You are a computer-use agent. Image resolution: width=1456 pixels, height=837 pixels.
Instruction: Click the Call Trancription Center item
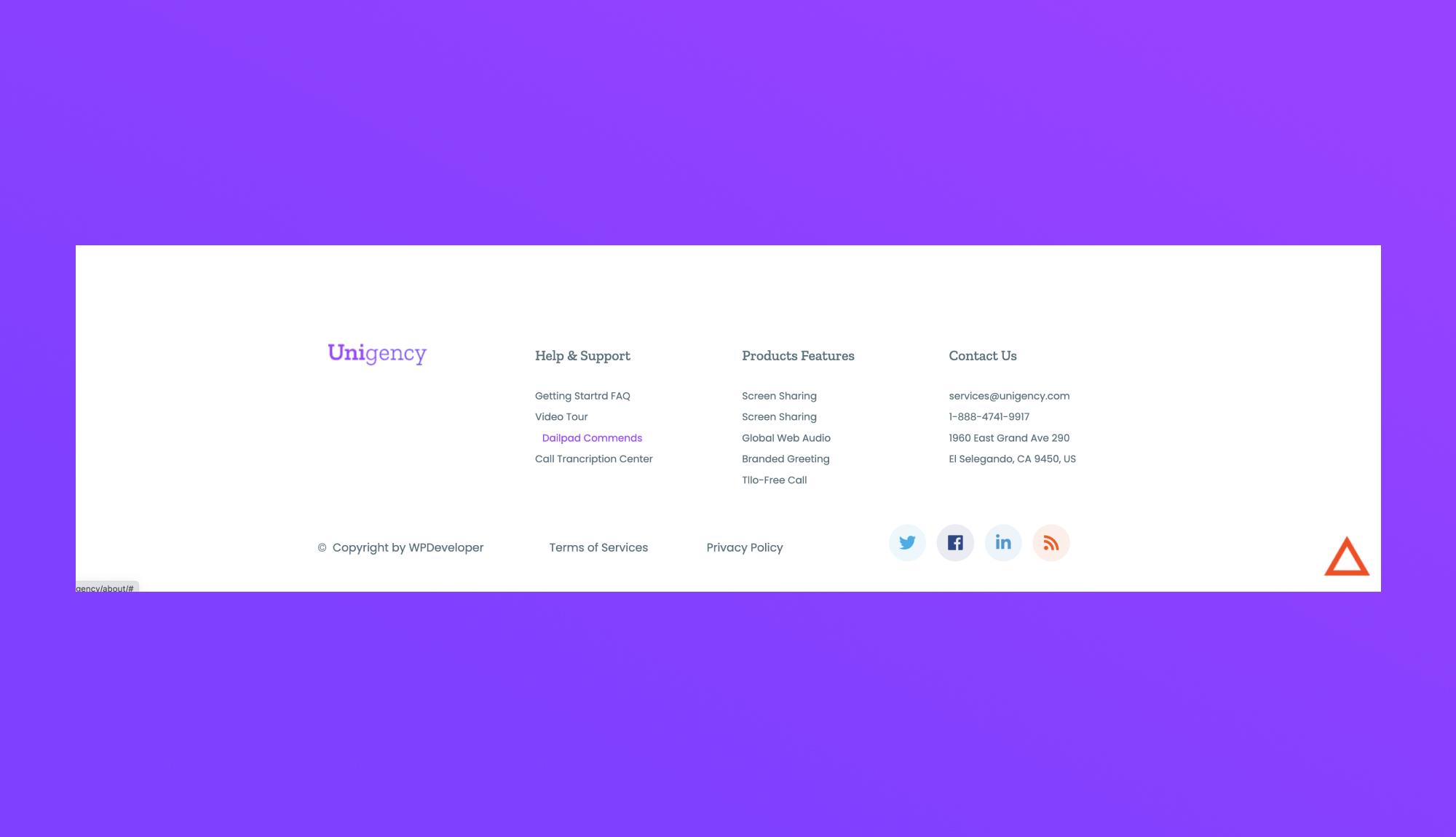pos(594,458)
